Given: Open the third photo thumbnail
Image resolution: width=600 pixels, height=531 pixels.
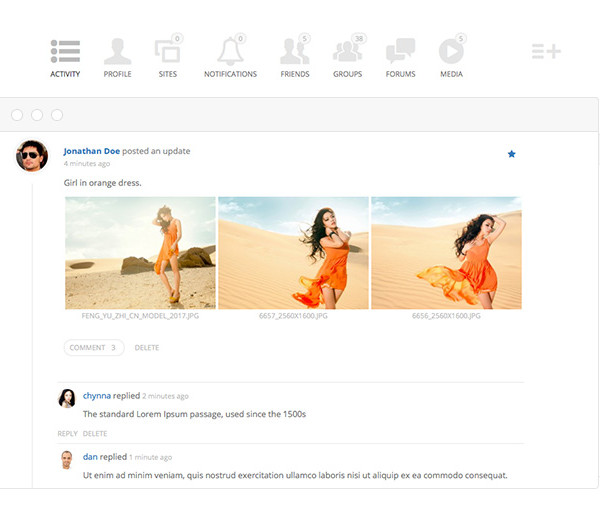Looking at the screenshot, I should pos(446,252).
